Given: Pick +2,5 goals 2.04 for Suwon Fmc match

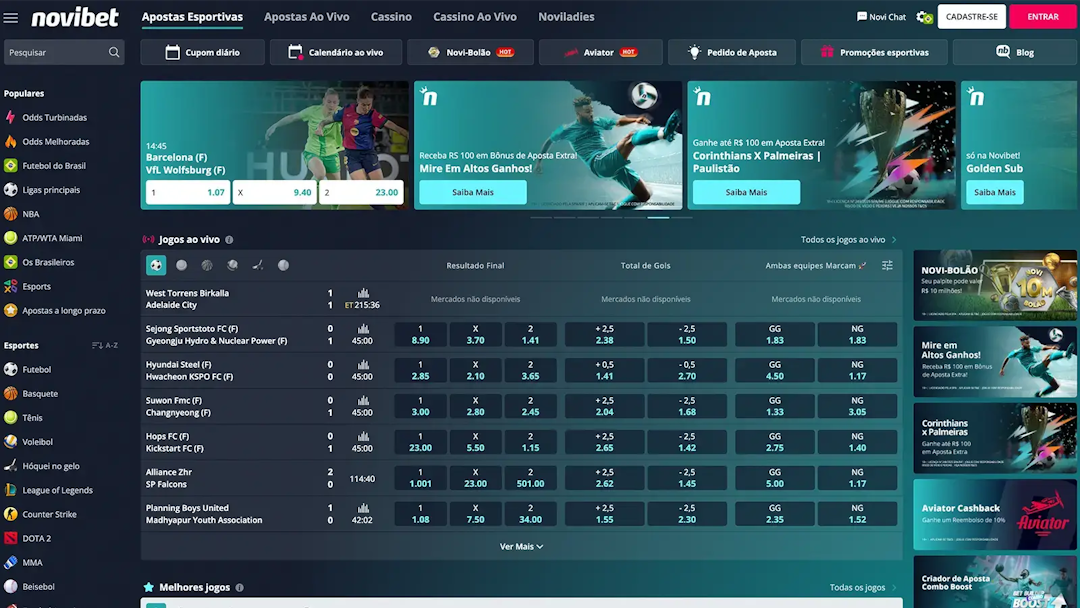Looking at the screenshot, I should tap(604, 406).
